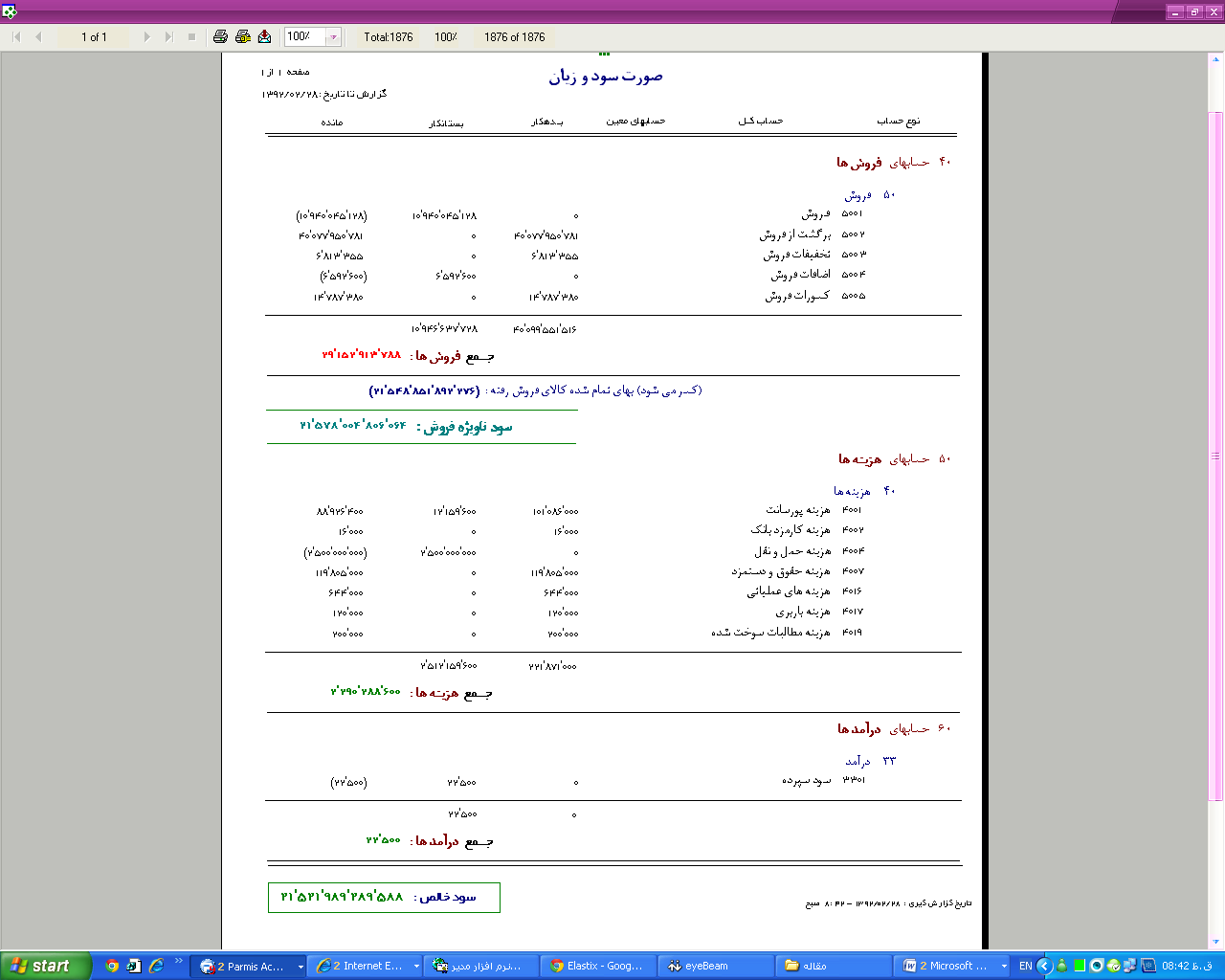This screenshot has width=1225, height=980.
Task: Go to next report page
Action: (146, 36)
